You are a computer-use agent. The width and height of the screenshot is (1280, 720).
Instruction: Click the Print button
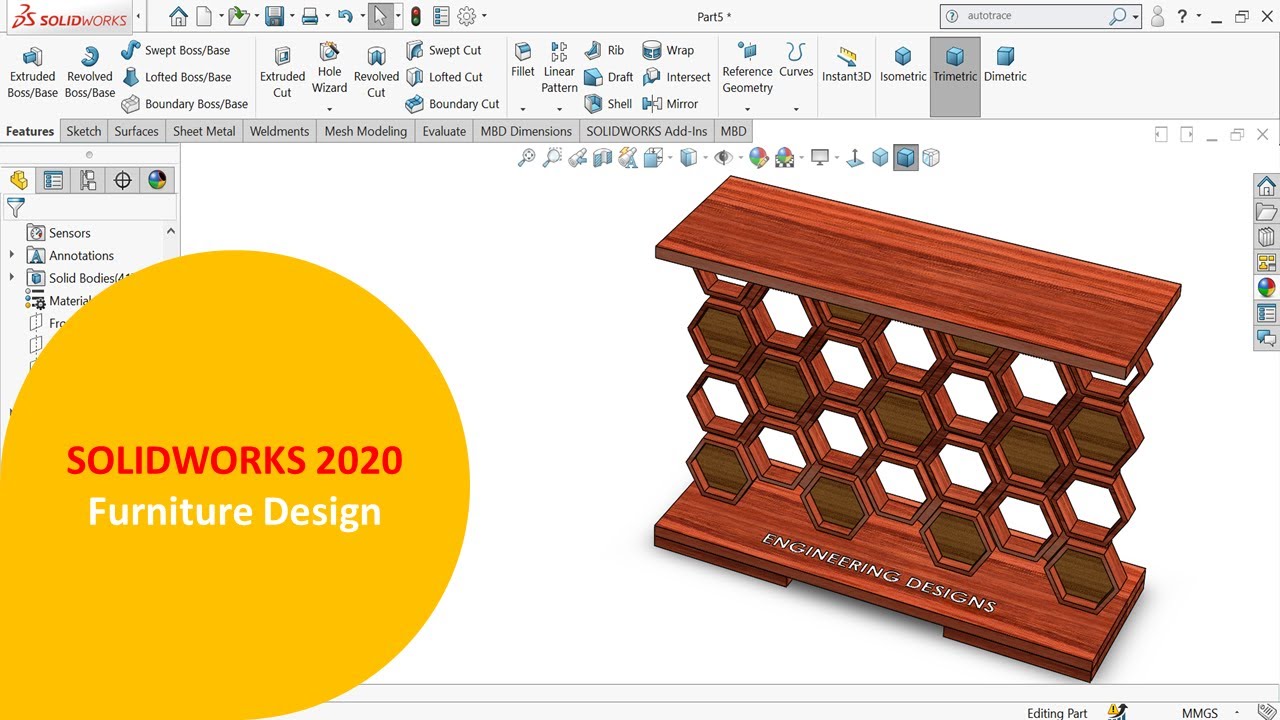[x=310, y=16]
